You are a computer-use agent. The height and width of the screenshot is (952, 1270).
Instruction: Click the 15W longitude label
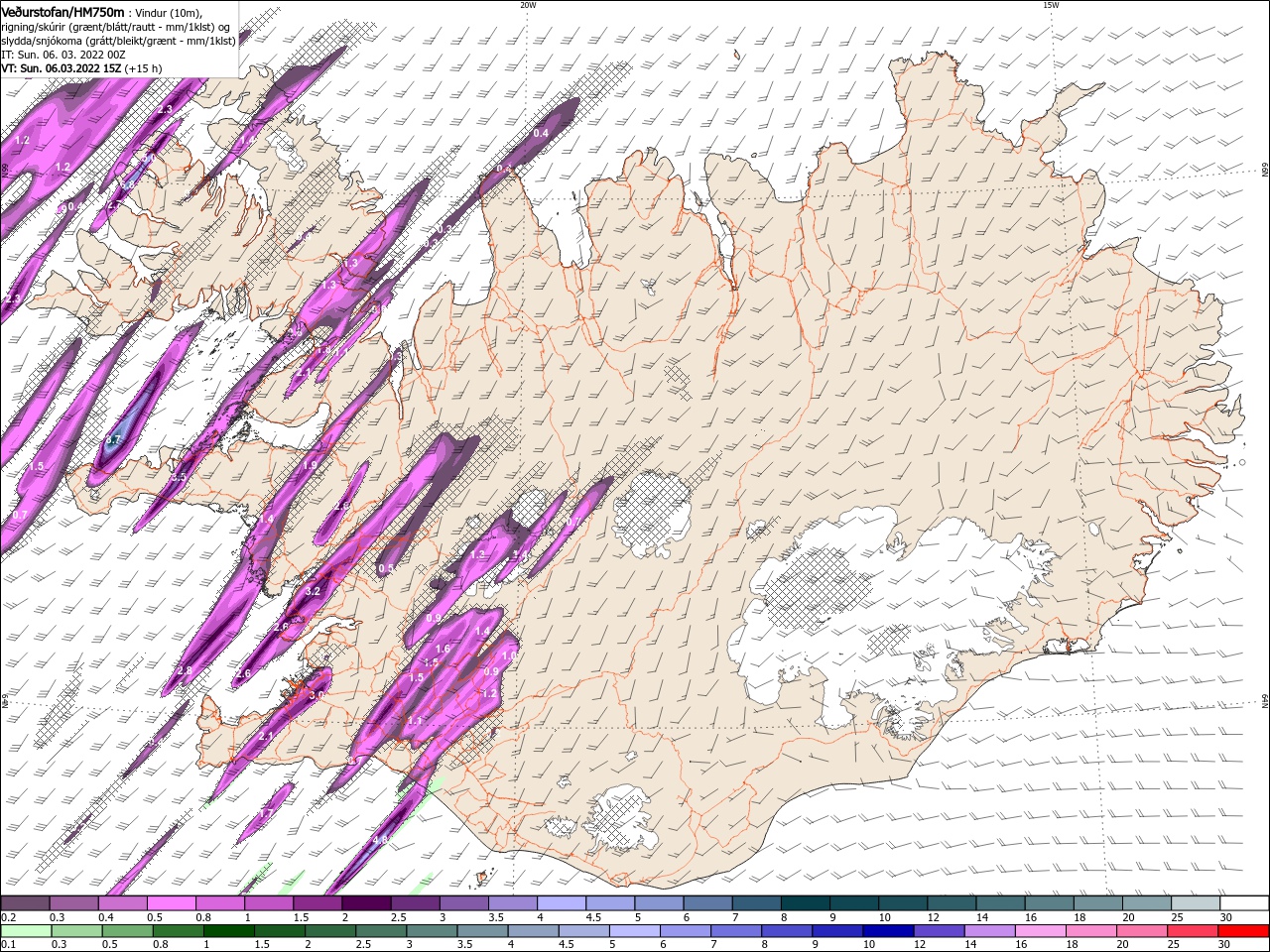coord(1051,5)
